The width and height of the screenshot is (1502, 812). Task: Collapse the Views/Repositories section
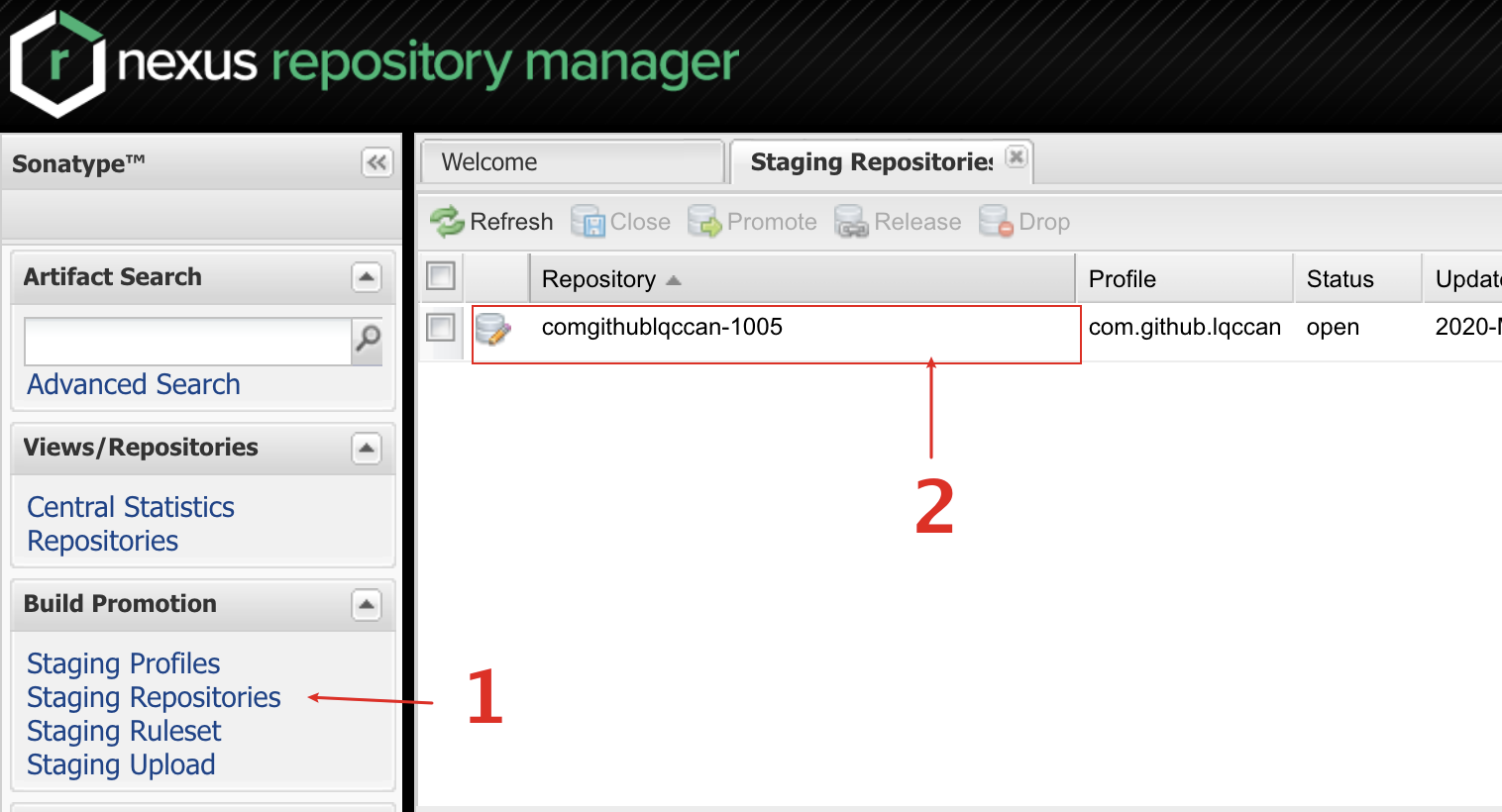[367, 449]
